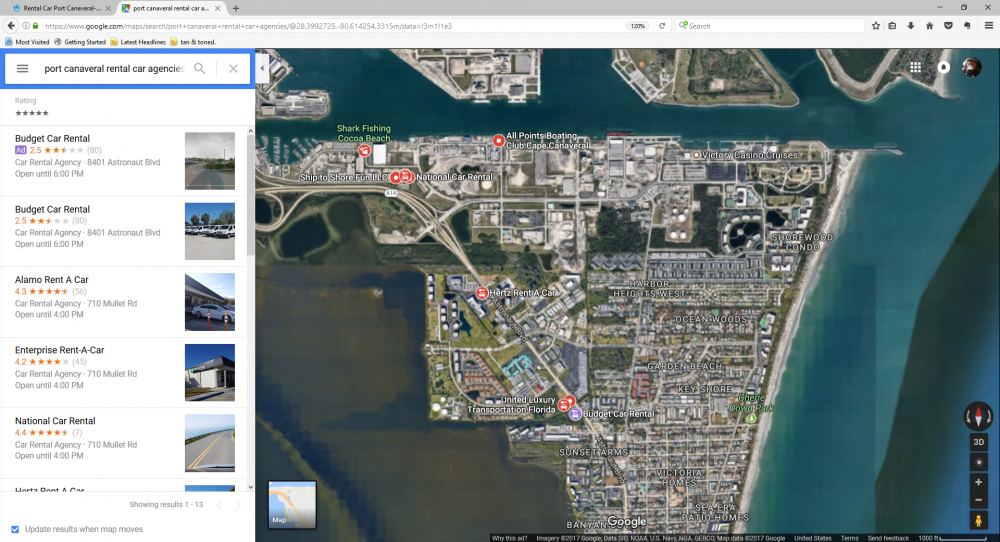Switch to 'Rental Car Port Caneveral' tab

[60, 8]
